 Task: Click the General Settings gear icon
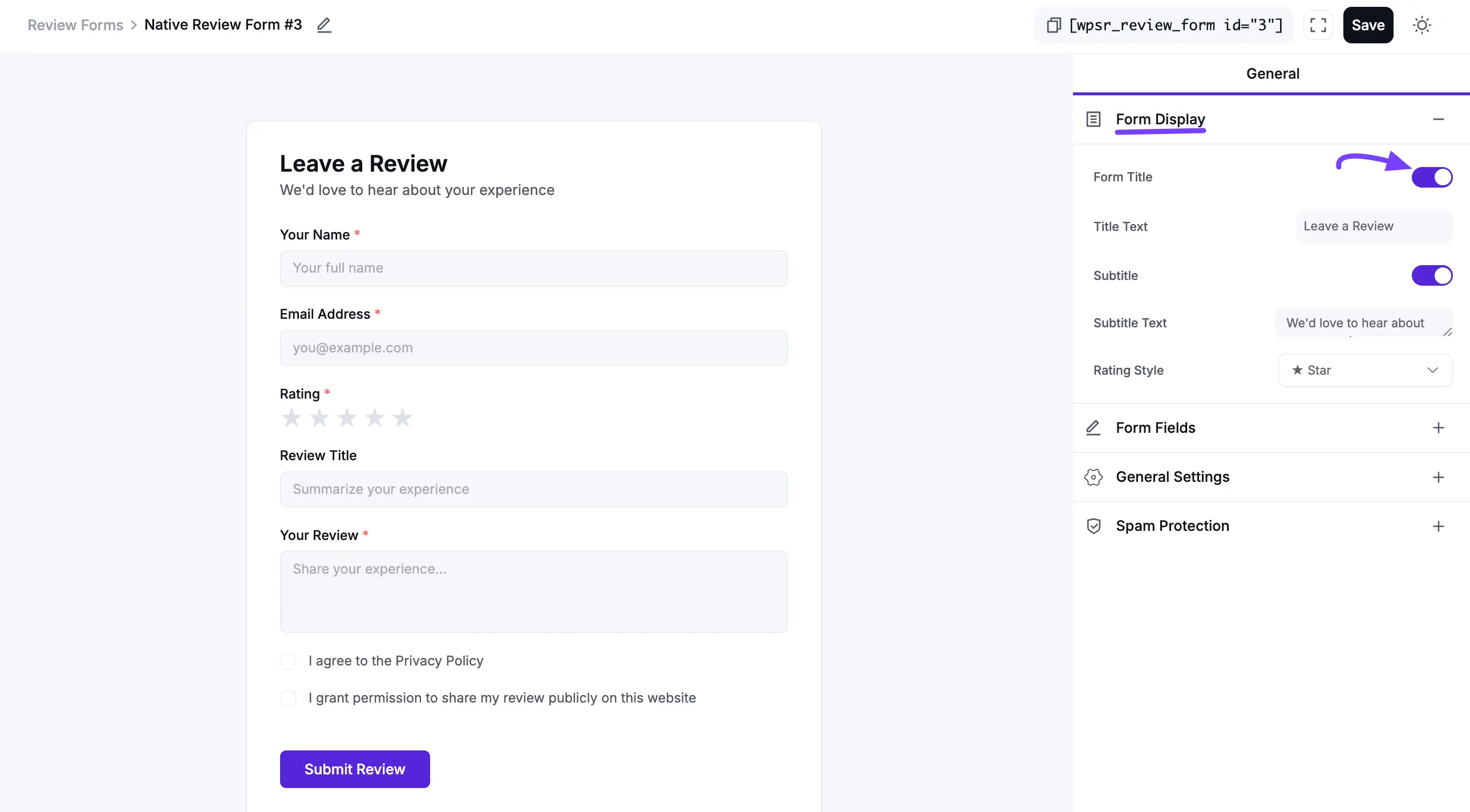coord(1094,477)
